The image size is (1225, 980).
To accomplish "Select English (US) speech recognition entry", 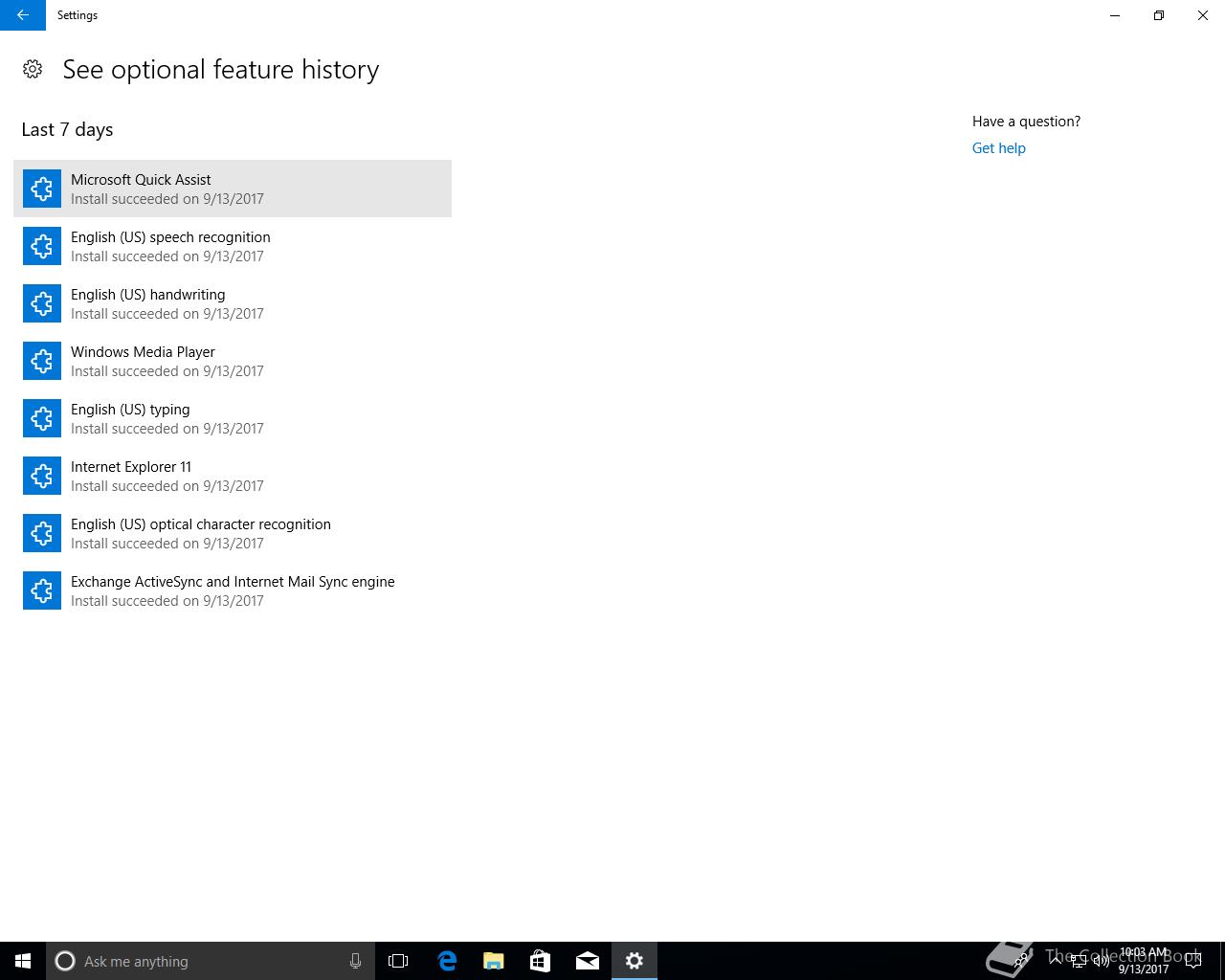I will click(233, 246).
